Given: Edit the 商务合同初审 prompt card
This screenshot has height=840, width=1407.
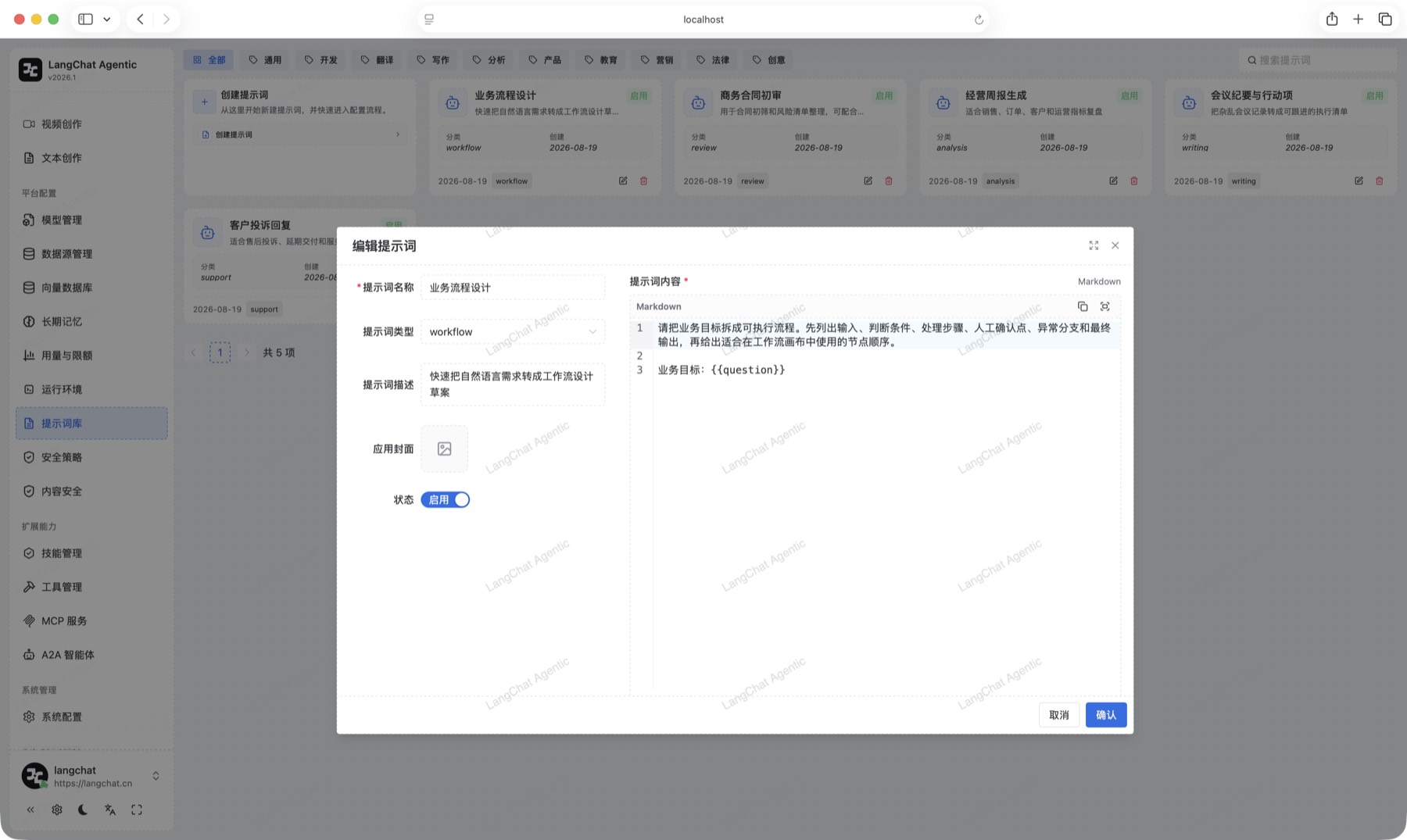Looking at the screenshot, I should coord(868,181).
